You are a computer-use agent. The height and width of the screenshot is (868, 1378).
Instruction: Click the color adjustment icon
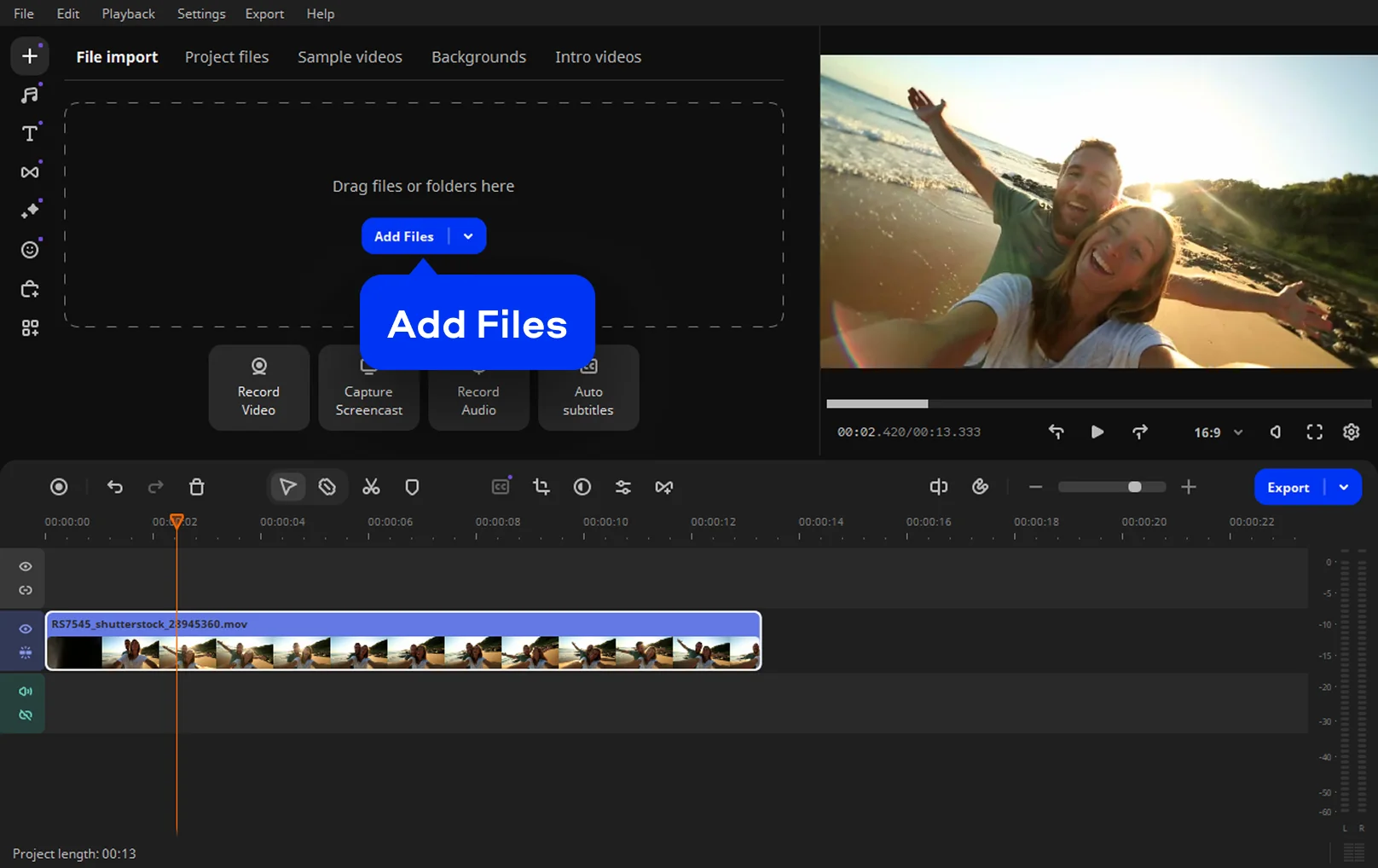click(x=582, y=487)
